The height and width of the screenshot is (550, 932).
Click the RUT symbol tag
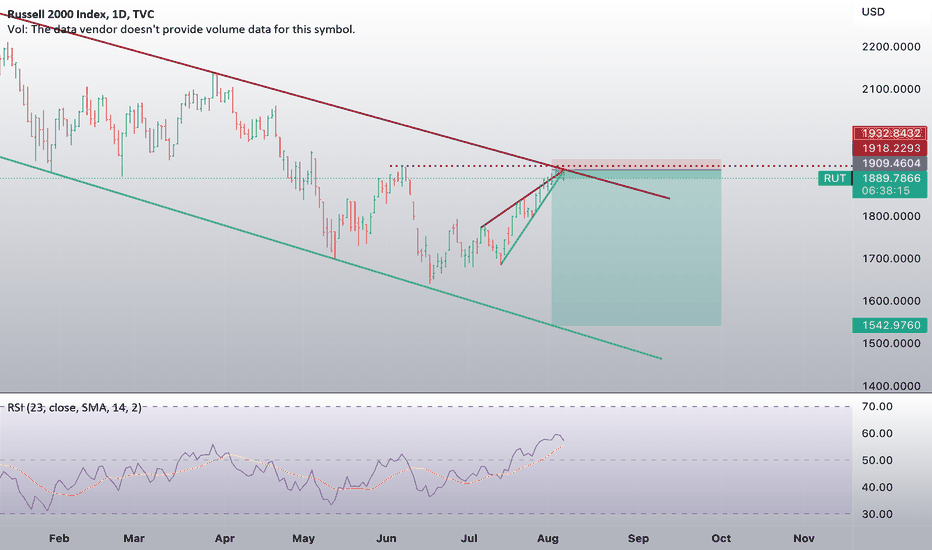tap(835, 178)
